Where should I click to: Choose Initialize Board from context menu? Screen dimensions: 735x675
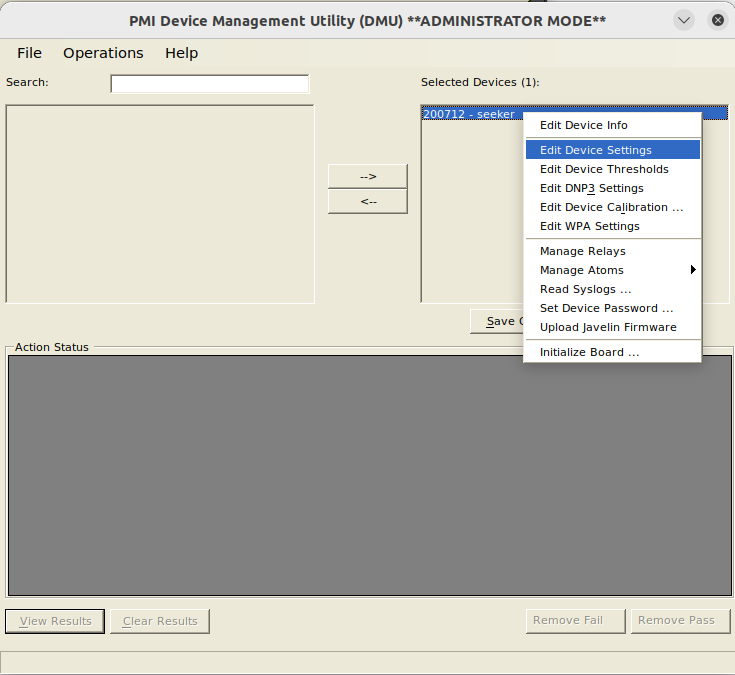point(589,352)
